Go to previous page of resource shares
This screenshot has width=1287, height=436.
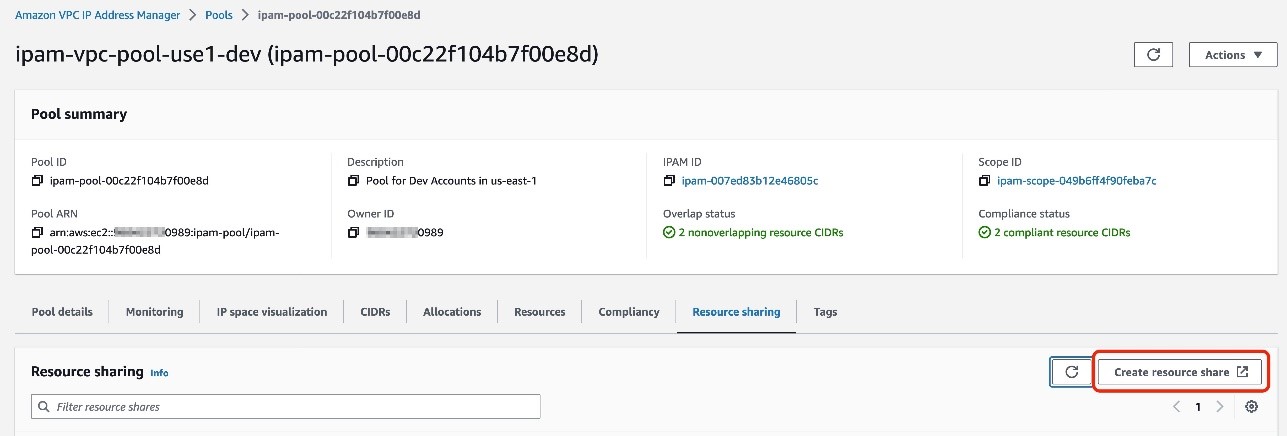click(x=1176, y=407)
